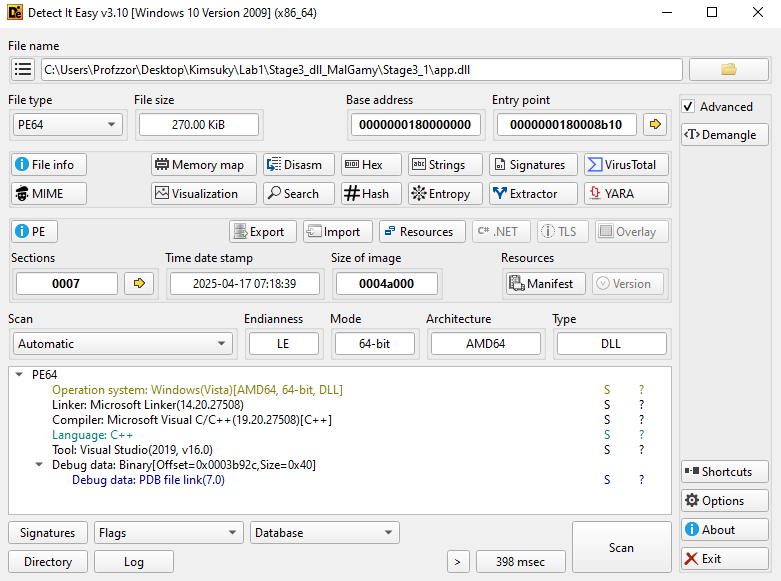Click the 398 msec scan time button

point(521,562)
